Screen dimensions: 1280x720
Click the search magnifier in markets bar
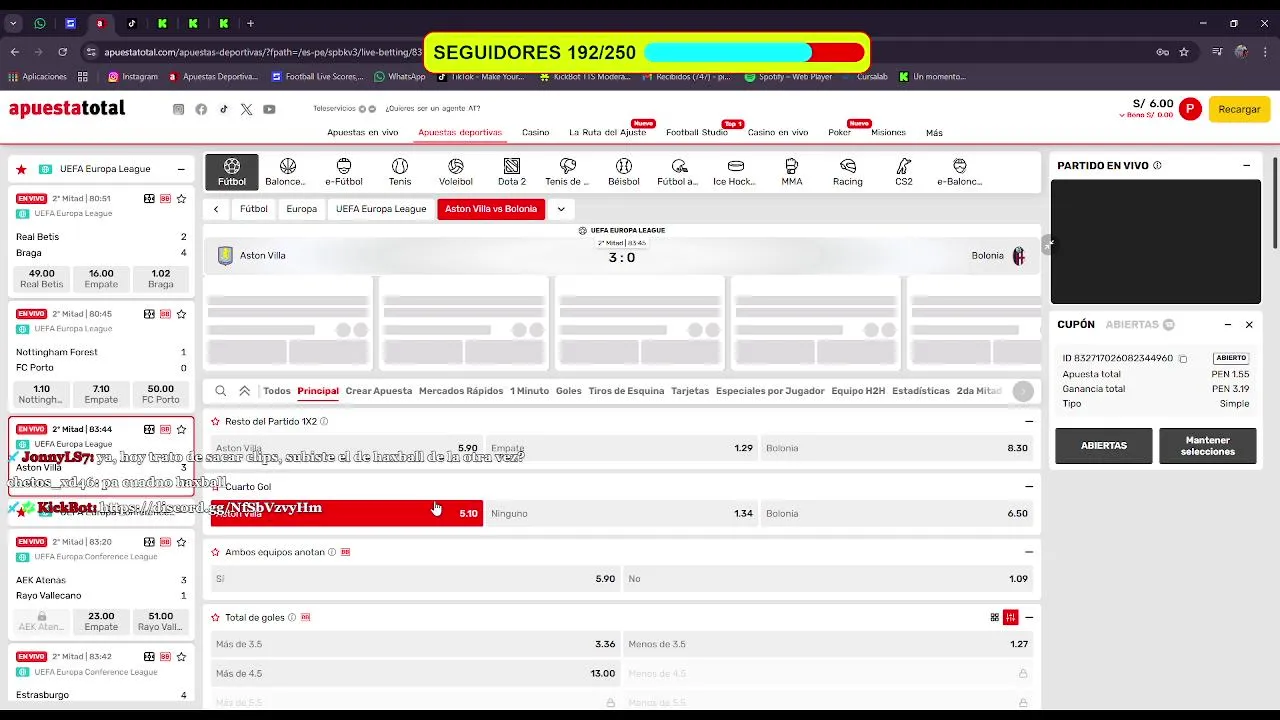point(220,391)
